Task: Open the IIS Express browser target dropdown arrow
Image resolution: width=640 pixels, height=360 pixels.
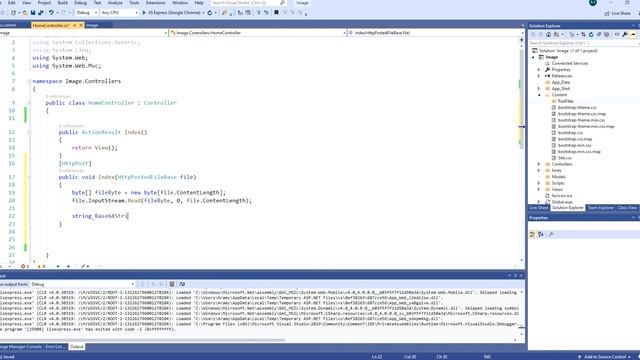Action: [203, 13]
